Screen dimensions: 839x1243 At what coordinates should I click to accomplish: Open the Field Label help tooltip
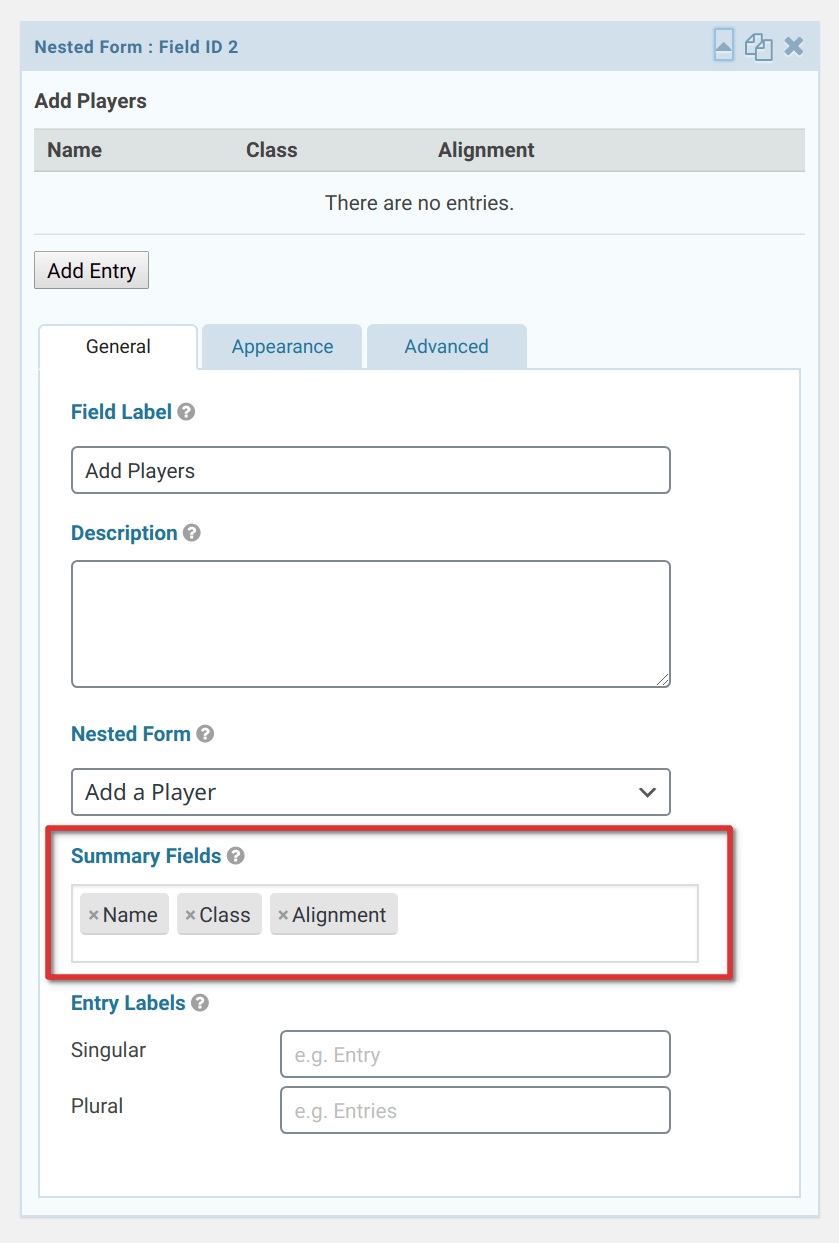pyautogui.click(x=186, y=411)
